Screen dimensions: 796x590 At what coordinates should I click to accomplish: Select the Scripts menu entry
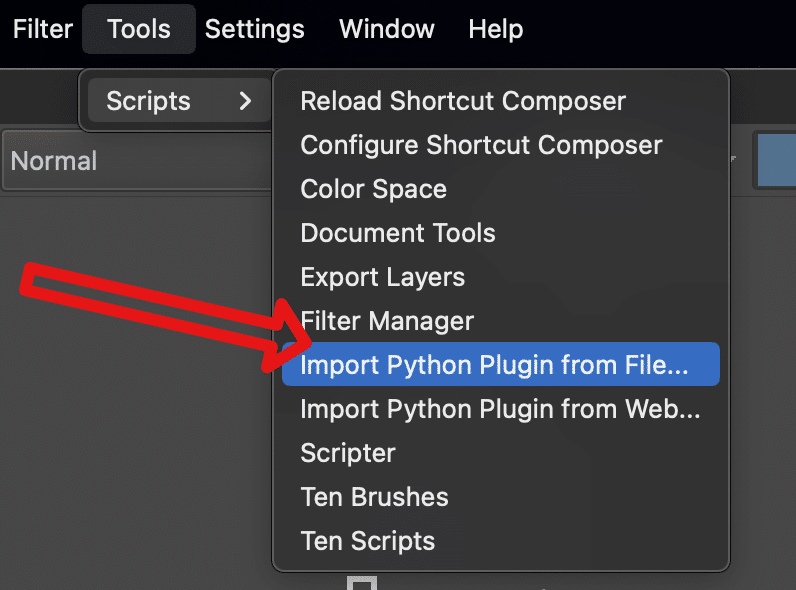[179, 101]
